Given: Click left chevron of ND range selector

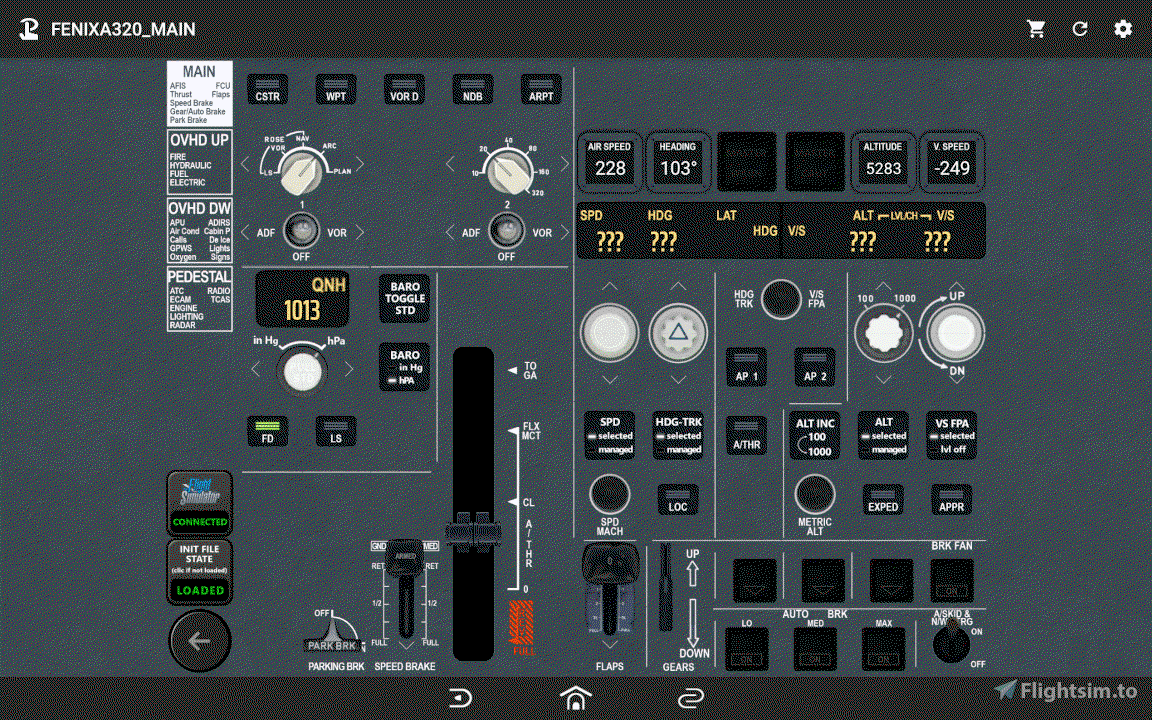Looking at the screenshot, I should coord(450,164).
